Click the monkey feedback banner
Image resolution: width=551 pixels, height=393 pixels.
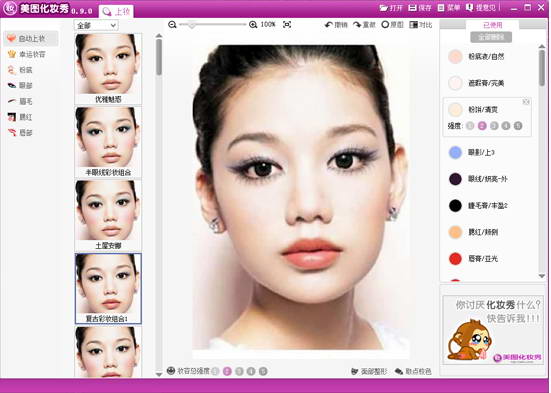[493, 329]
